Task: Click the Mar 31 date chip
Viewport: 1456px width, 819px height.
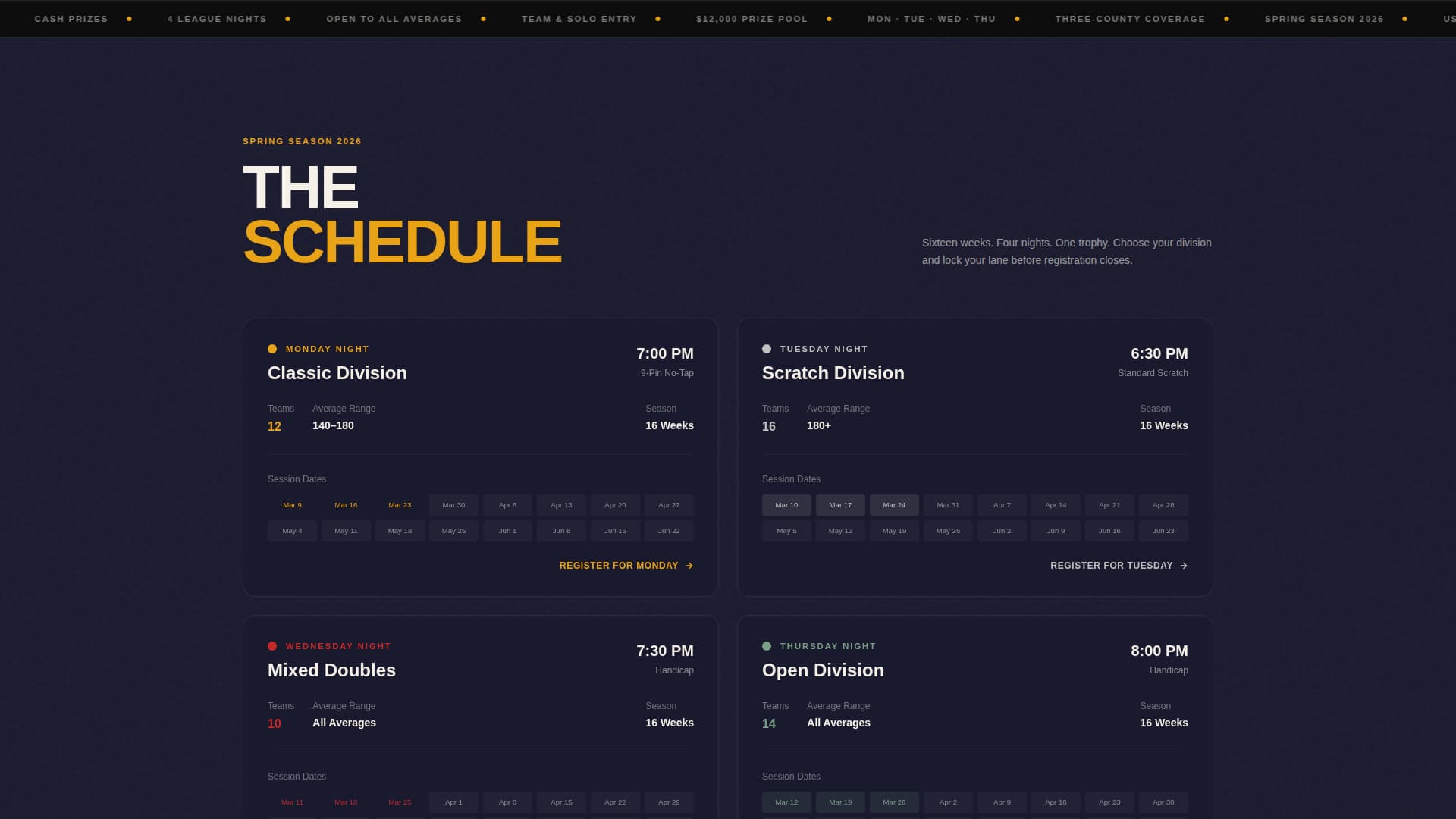Action: click(x=948, y=505)
